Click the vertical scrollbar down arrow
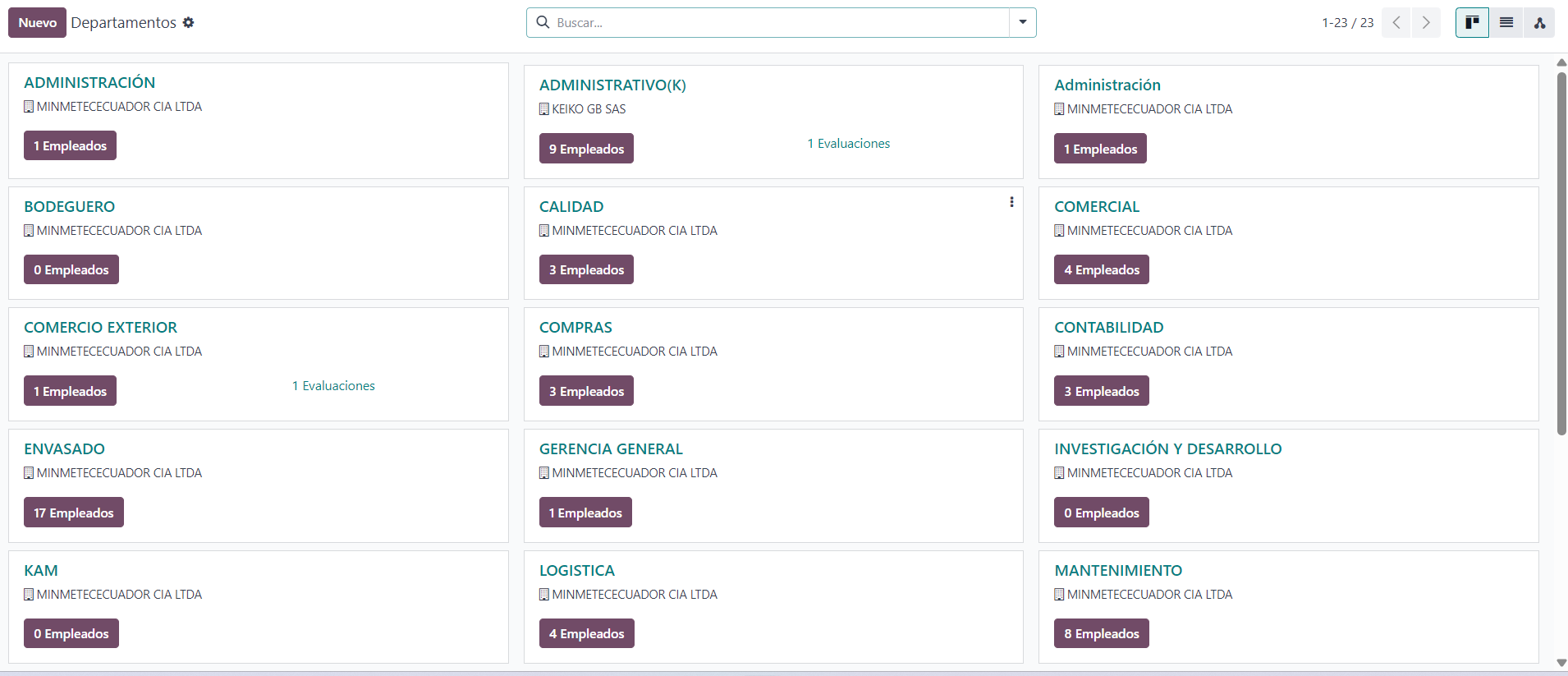This screenshot has height=676, width=1568. pos(1561,663)
